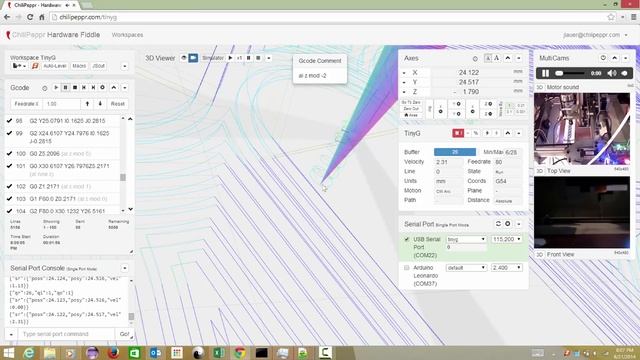This screenshot has width=640, height=360.
Task: Toggle the 3D Viewer look-at eye icon
Action: [184, 58]
